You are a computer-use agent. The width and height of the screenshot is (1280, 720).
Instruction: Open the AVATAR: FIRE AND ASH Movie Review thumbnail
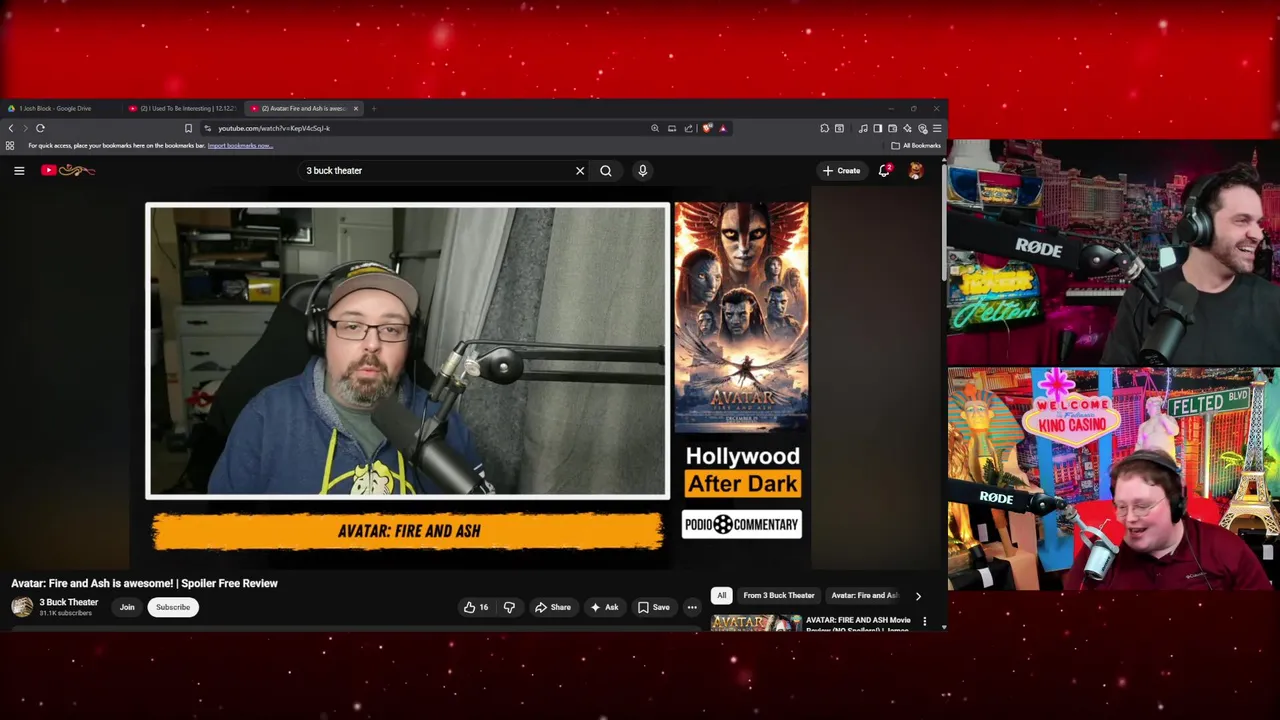point(756,623)
